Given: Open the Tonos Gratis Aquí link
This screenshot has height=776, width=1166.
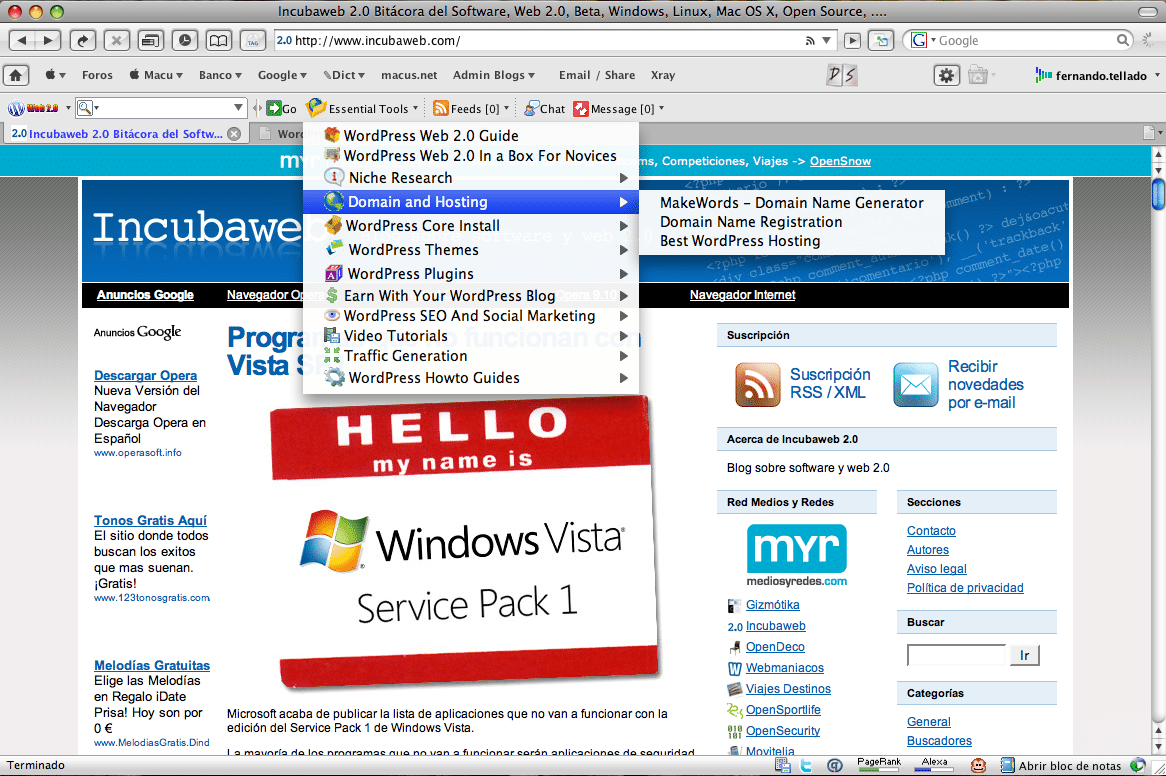Looking at the screenshot, I should coord(150,520).
